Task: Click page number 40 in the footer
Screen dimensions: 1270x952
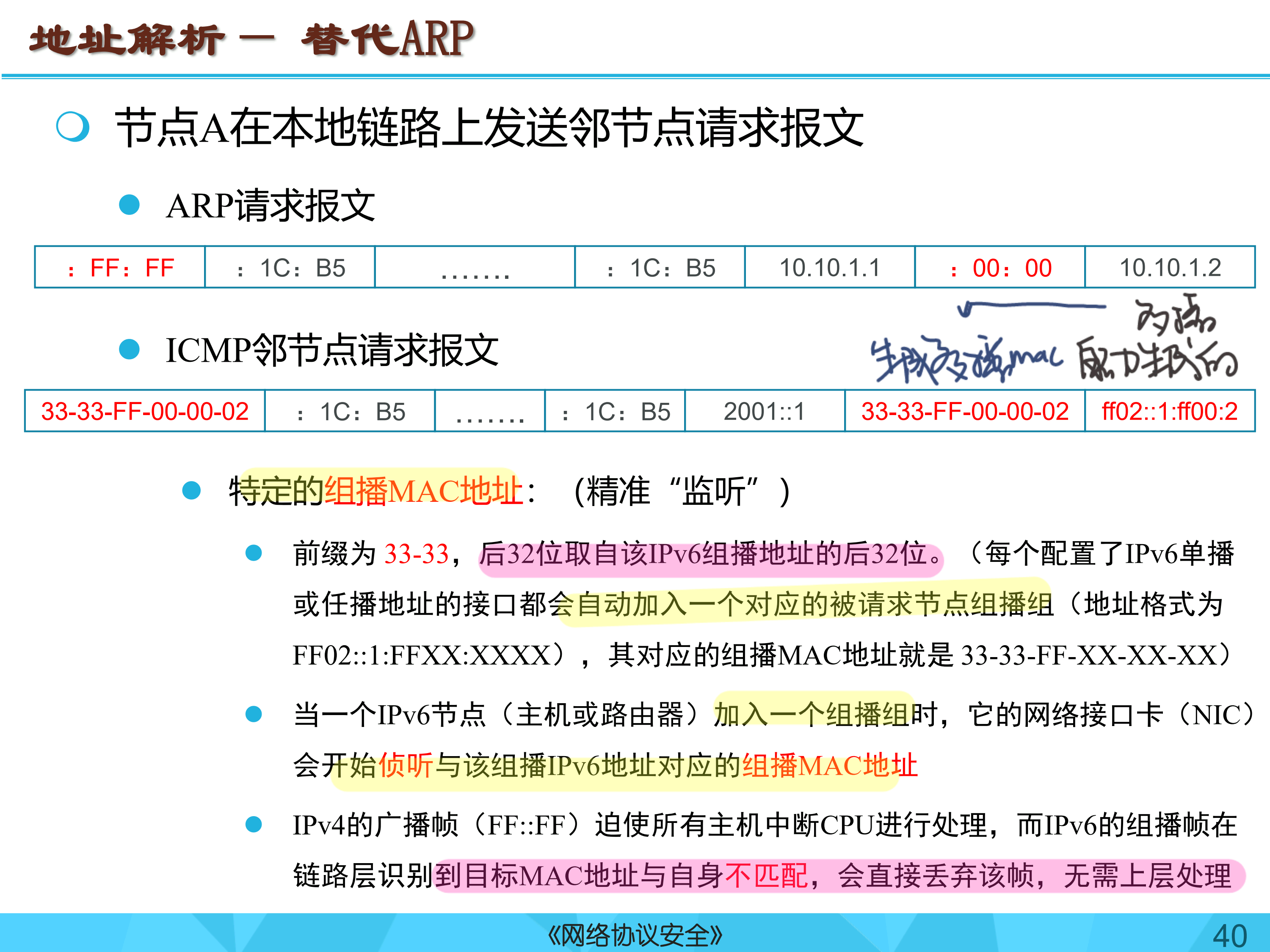Action: (1229, 935)
